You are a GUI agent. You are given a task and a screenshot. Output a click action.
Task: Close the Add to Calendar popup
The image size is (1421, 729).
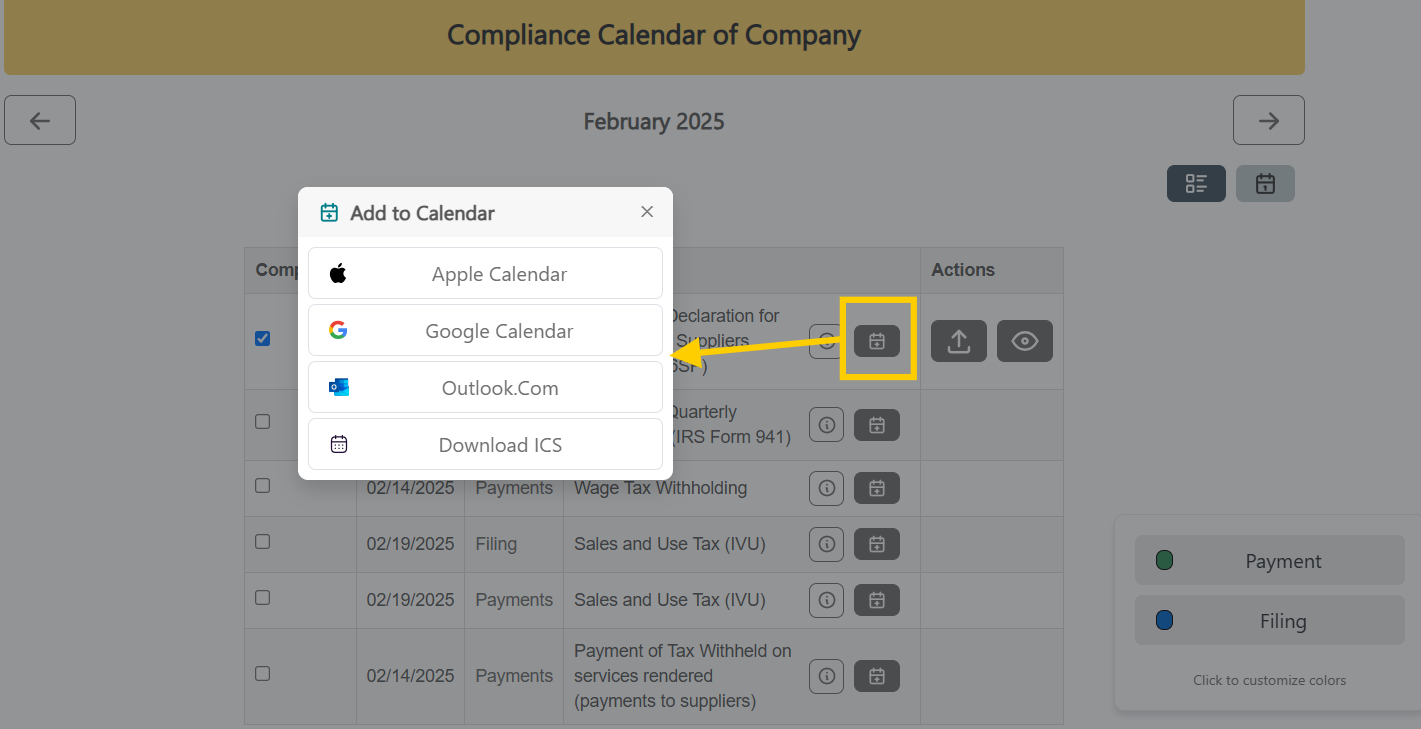647,212
